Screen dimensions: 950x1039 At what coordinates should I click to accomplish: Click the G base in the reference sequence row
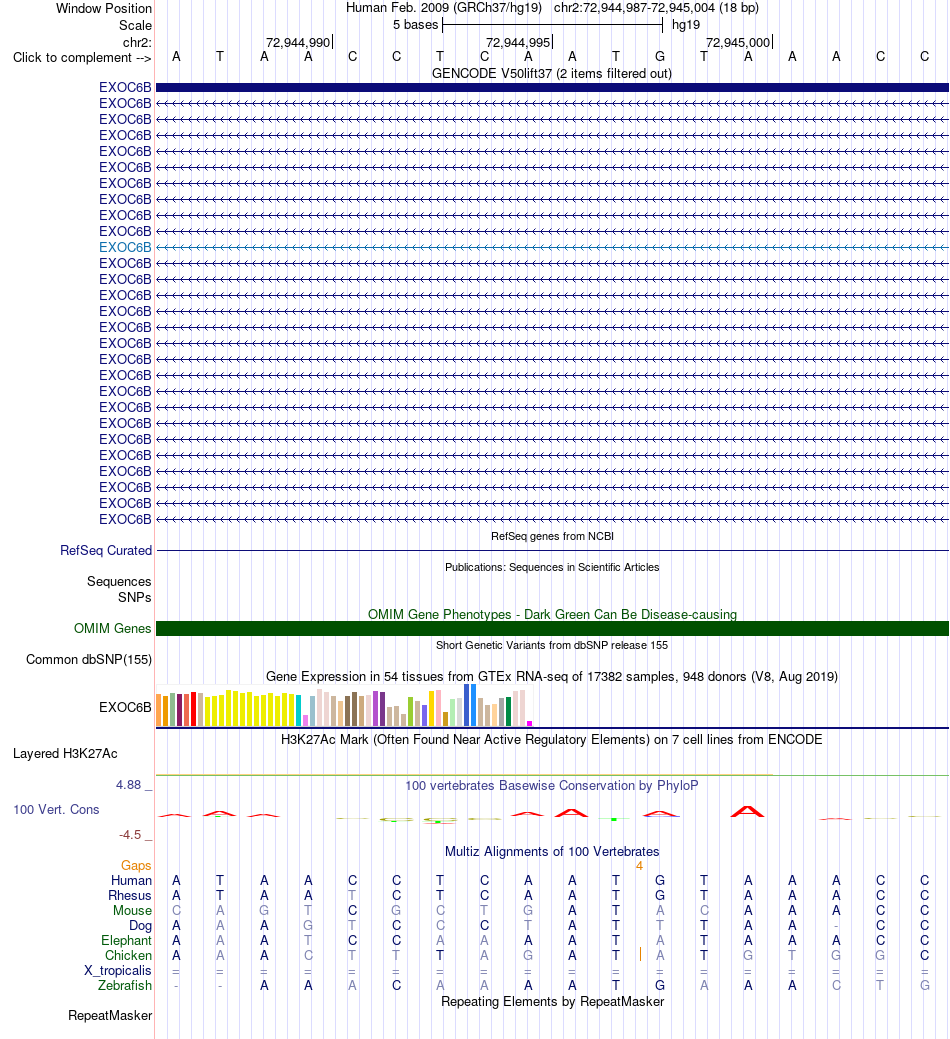click(660, 57)
